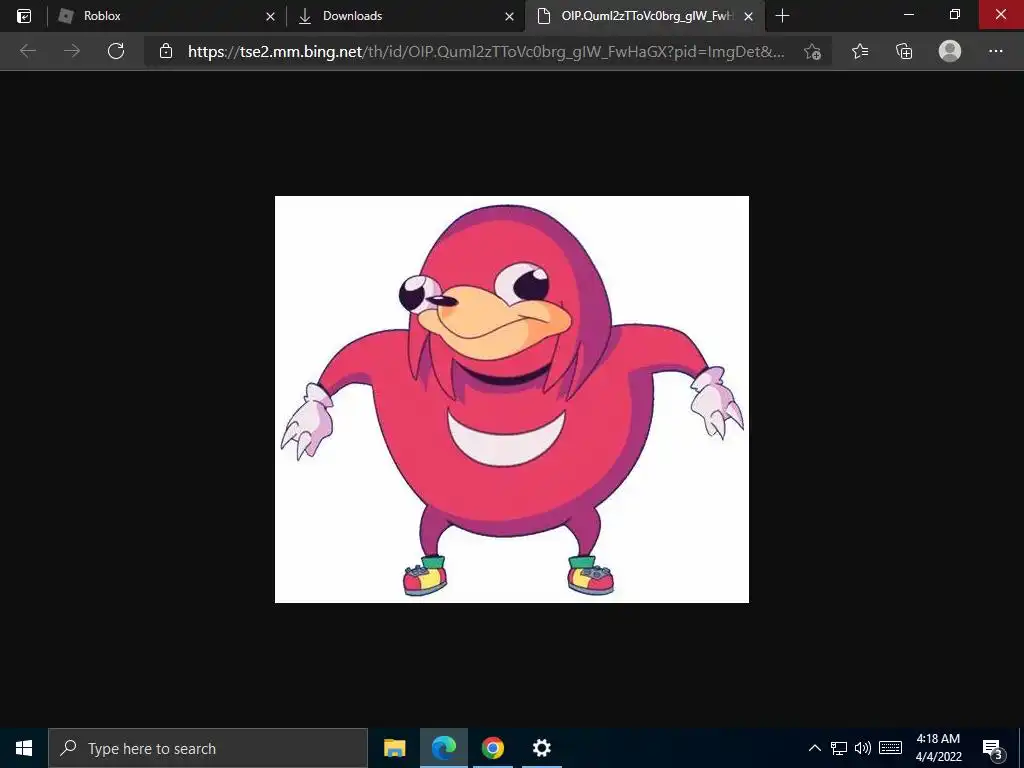Close the Downloads tab

coord(509,16)
